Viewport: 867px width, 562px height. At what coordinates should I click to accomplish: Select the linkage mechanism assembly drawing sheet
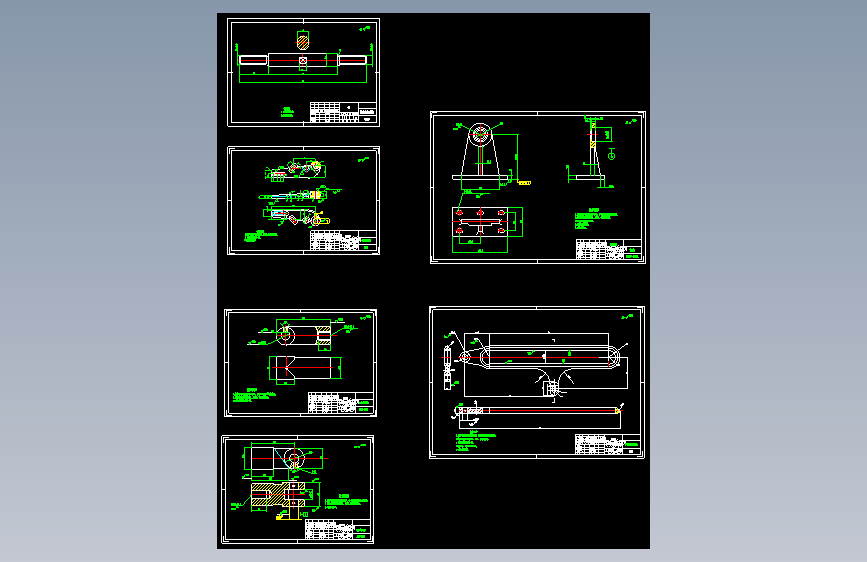304,200
